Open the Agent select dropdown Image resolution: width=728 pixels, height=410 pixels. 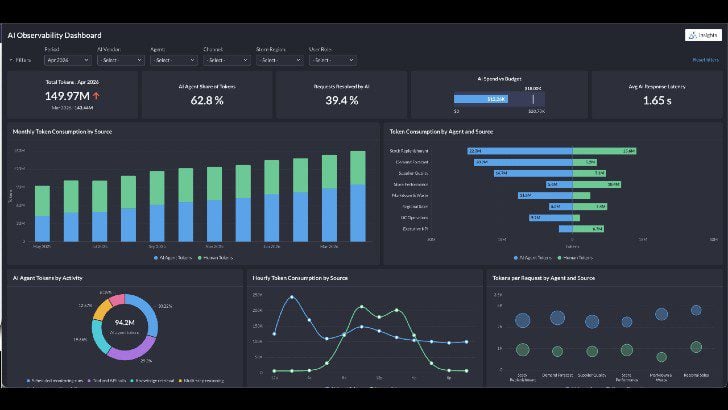(x=174, y=60)
